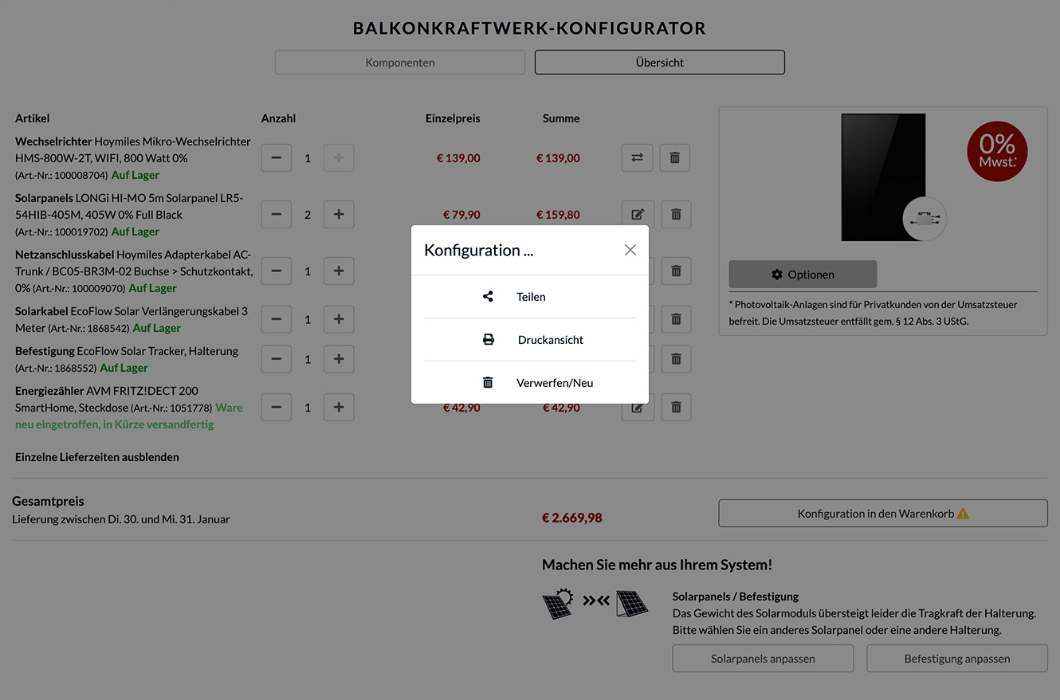Close the Konfiguration dialog
This screenshot has width=1060, height=700.
[630, 250]
